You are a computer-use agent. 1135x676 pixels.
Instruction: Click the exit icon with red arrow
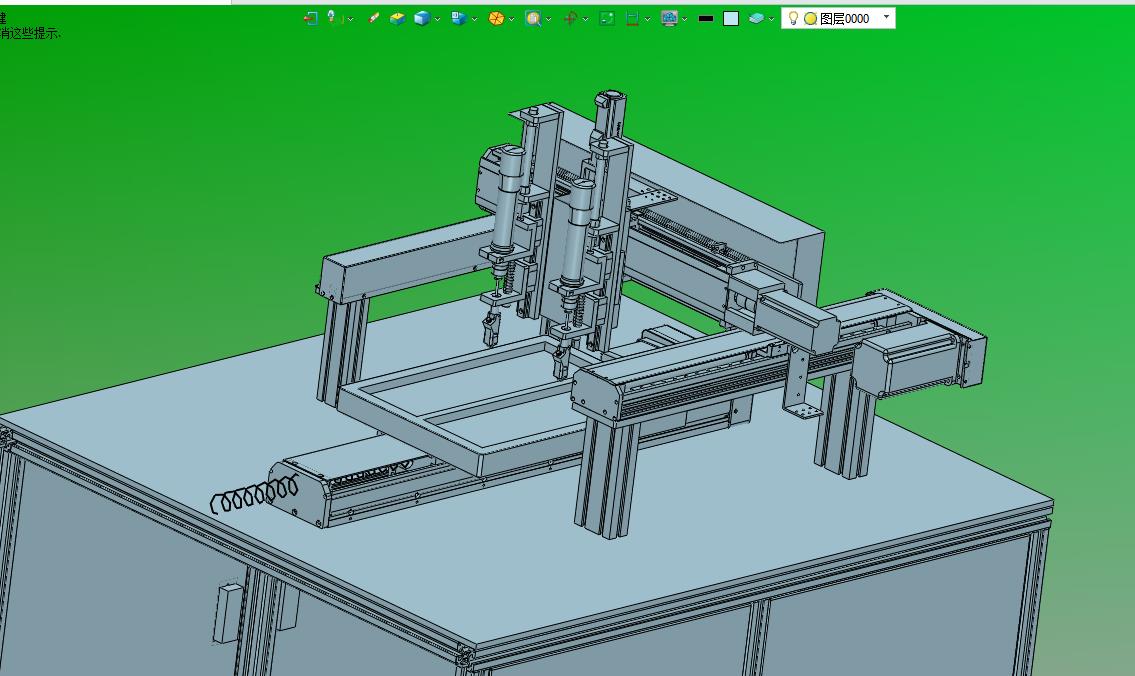pos(310,18)
